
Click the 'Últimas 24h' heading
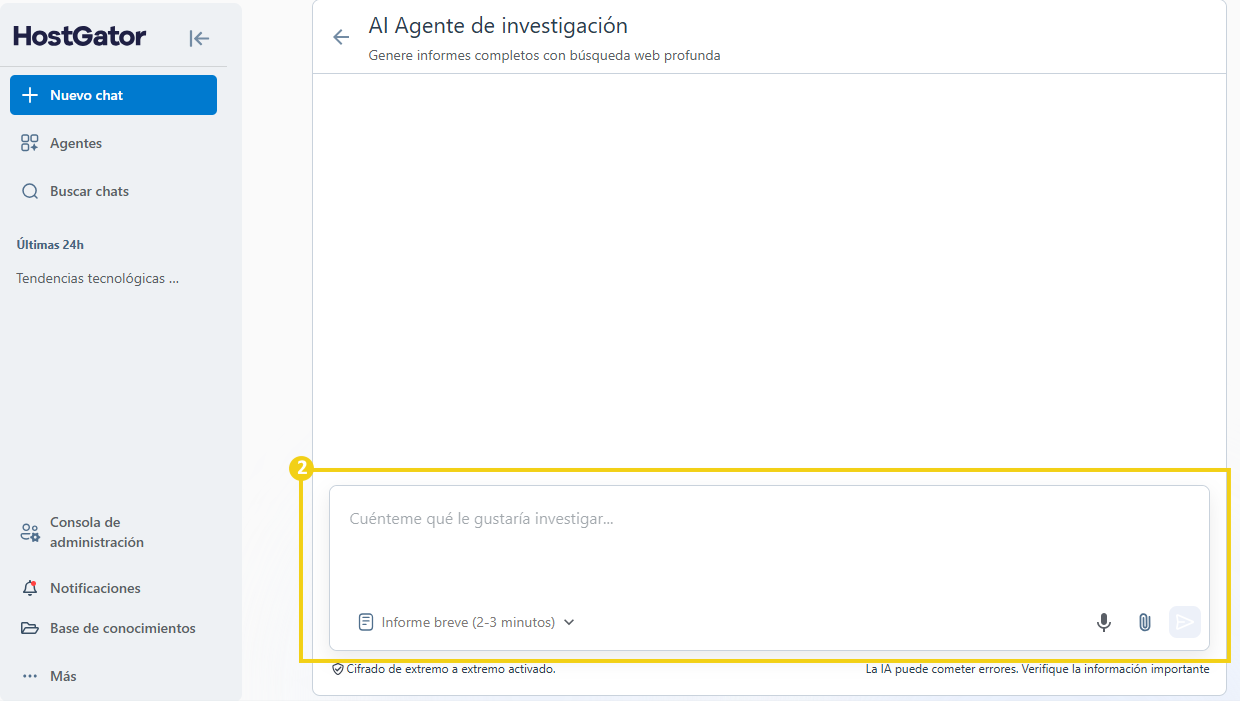point(50,244)
